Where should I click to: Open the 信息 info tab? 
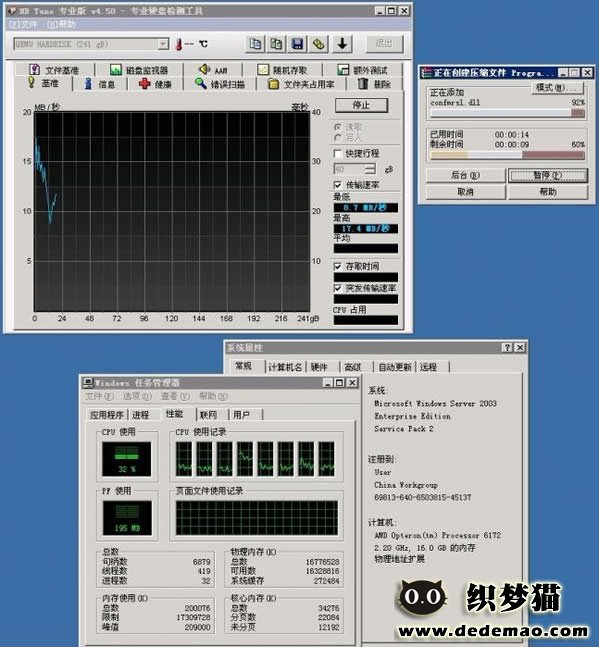coord(100,84)
